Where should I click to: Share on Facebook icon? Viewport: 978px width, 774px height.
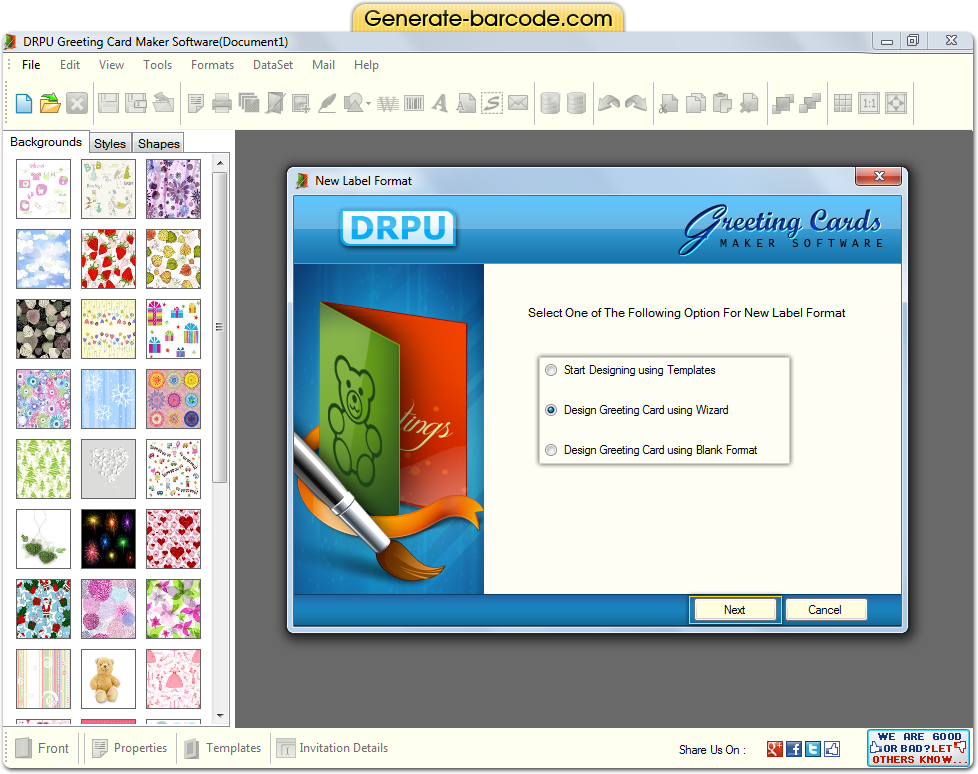(794, 749)
